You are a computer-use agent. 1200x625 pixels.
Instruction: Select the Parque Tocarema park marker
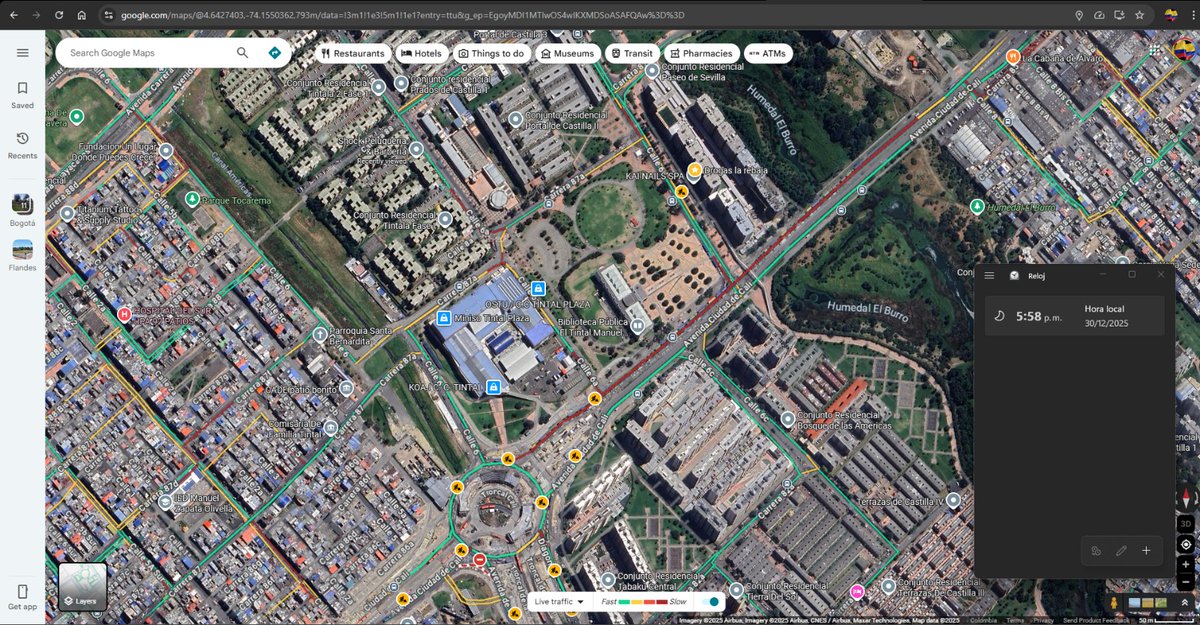pyautogui.click(x=192, y=199)
